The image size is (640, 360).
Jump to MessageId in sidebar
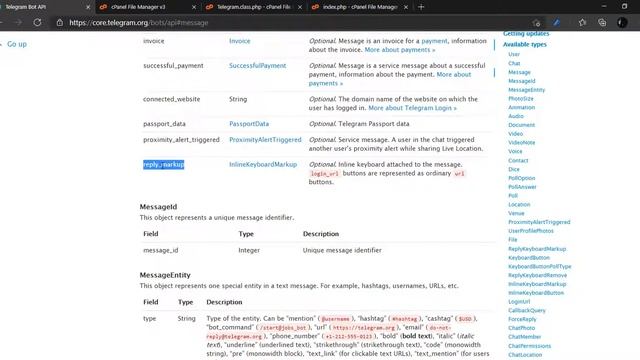[x=522, y=81]
